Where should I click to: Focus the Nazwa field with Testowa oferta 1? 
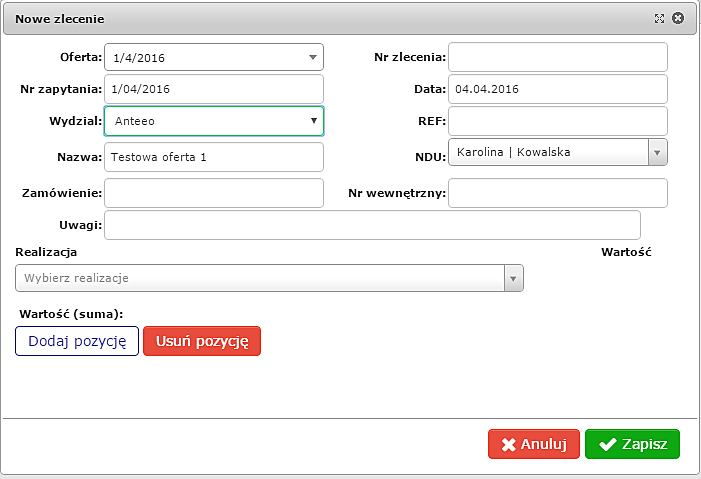tap(214, 157)
